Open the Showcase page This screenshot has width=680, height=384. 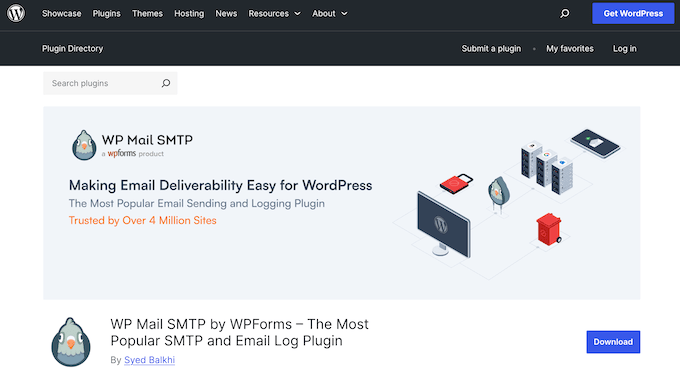pos(62,13)
